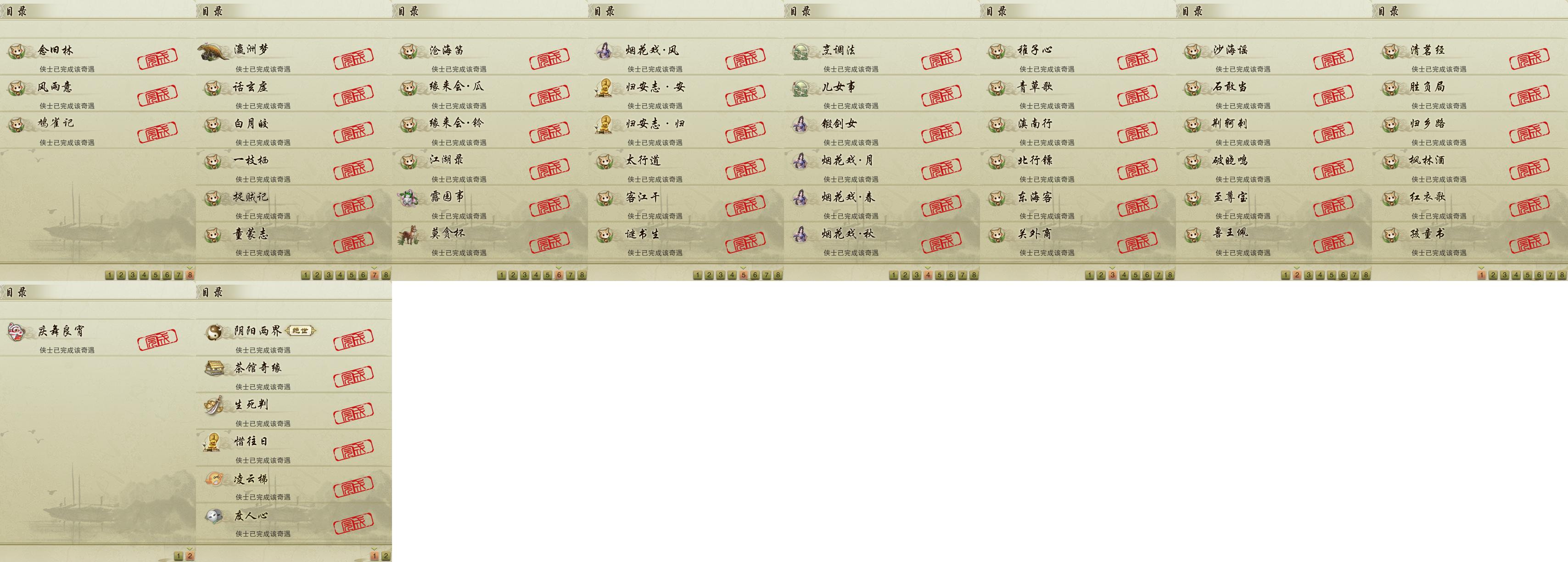Viewport: 1568px width, 562px height.
Task: Click the golden statue icon for 惜往日
Action: (x=213, y=442)
